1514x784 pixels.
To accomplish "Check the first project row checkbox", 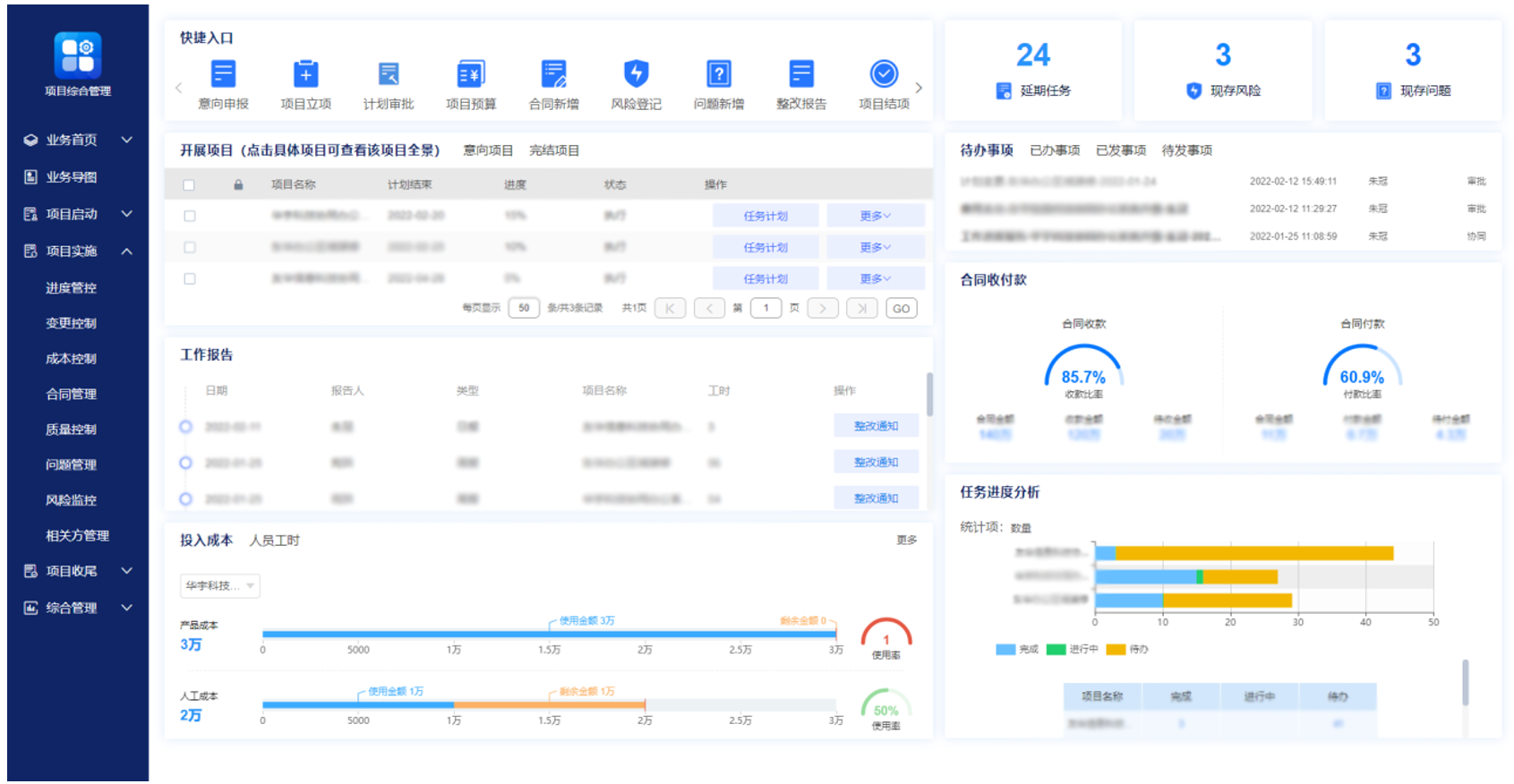I will click(189, 216).
